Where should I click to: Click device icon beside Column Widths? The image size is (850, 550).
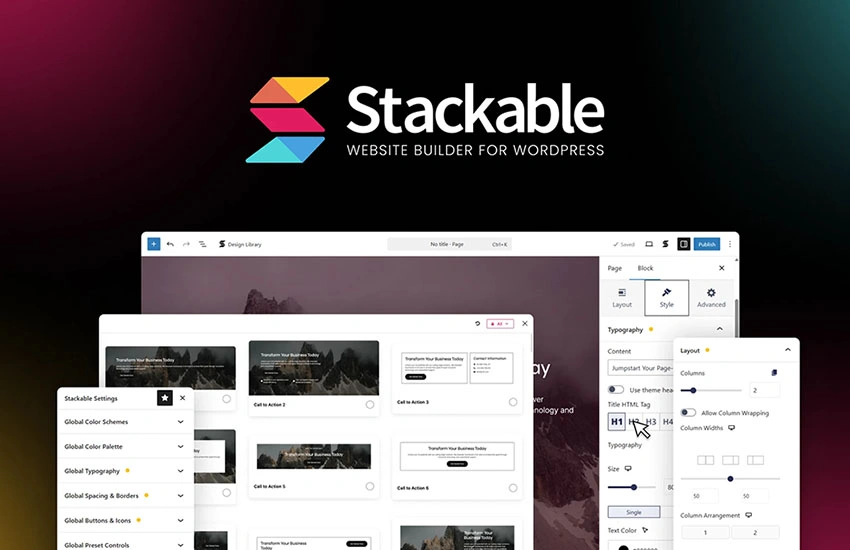click(731, 428)
